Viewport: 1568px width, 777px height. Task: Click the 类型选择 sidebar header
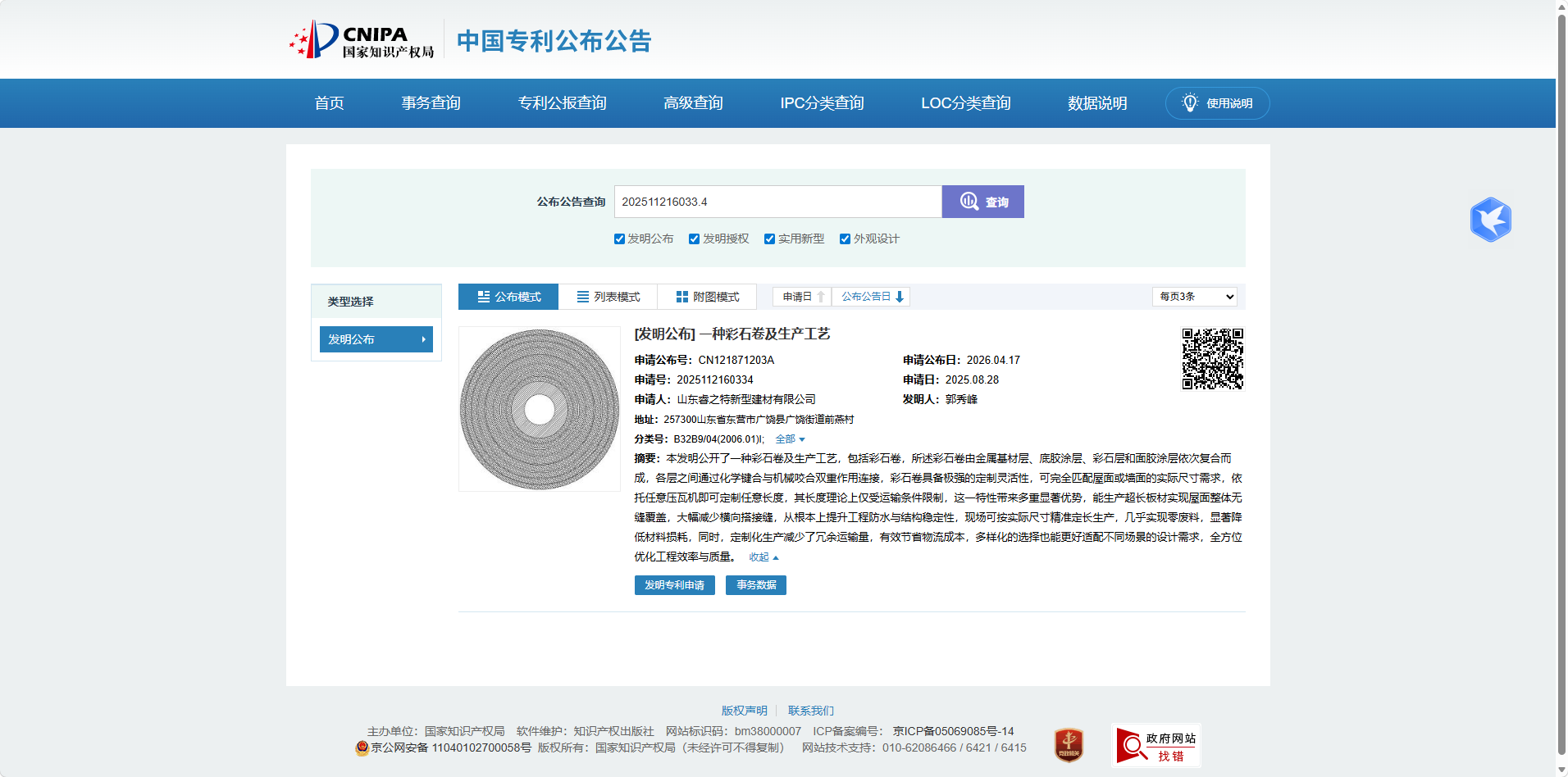coord(376,302)
